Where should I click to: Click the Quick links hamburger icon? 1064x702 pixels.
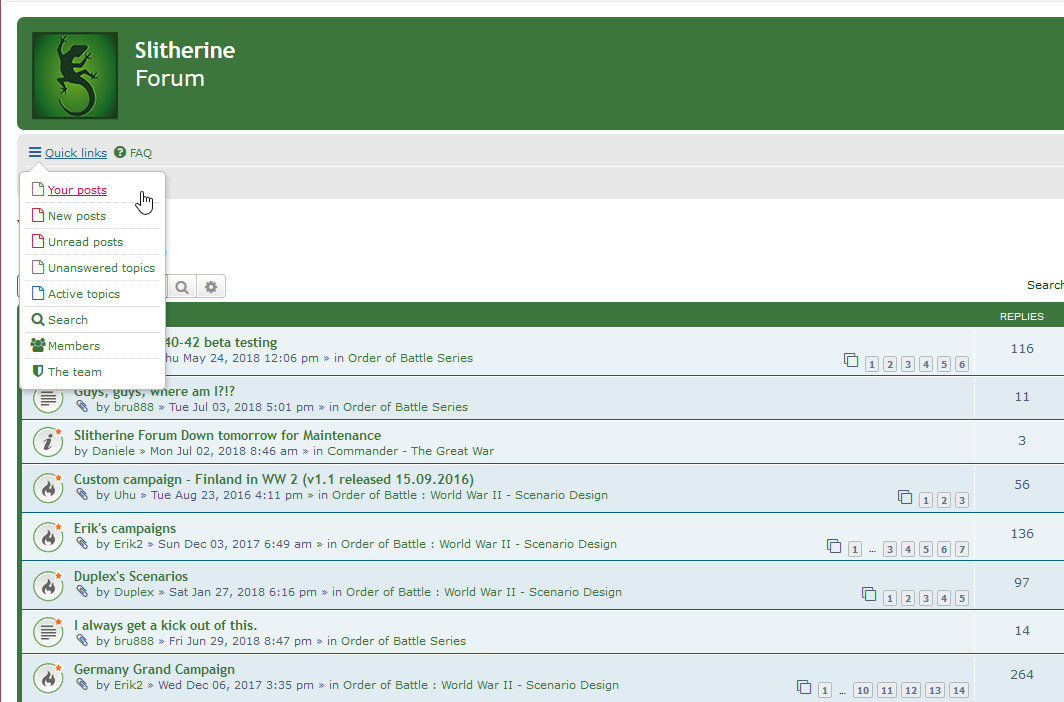click(x=35, y=153)
